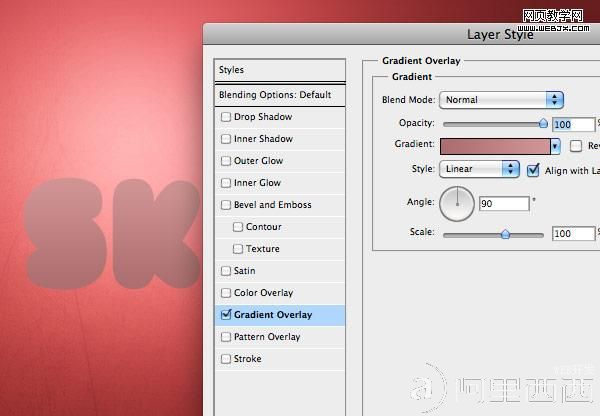Enable the Color Overlay checkbox

coord(226,293)
